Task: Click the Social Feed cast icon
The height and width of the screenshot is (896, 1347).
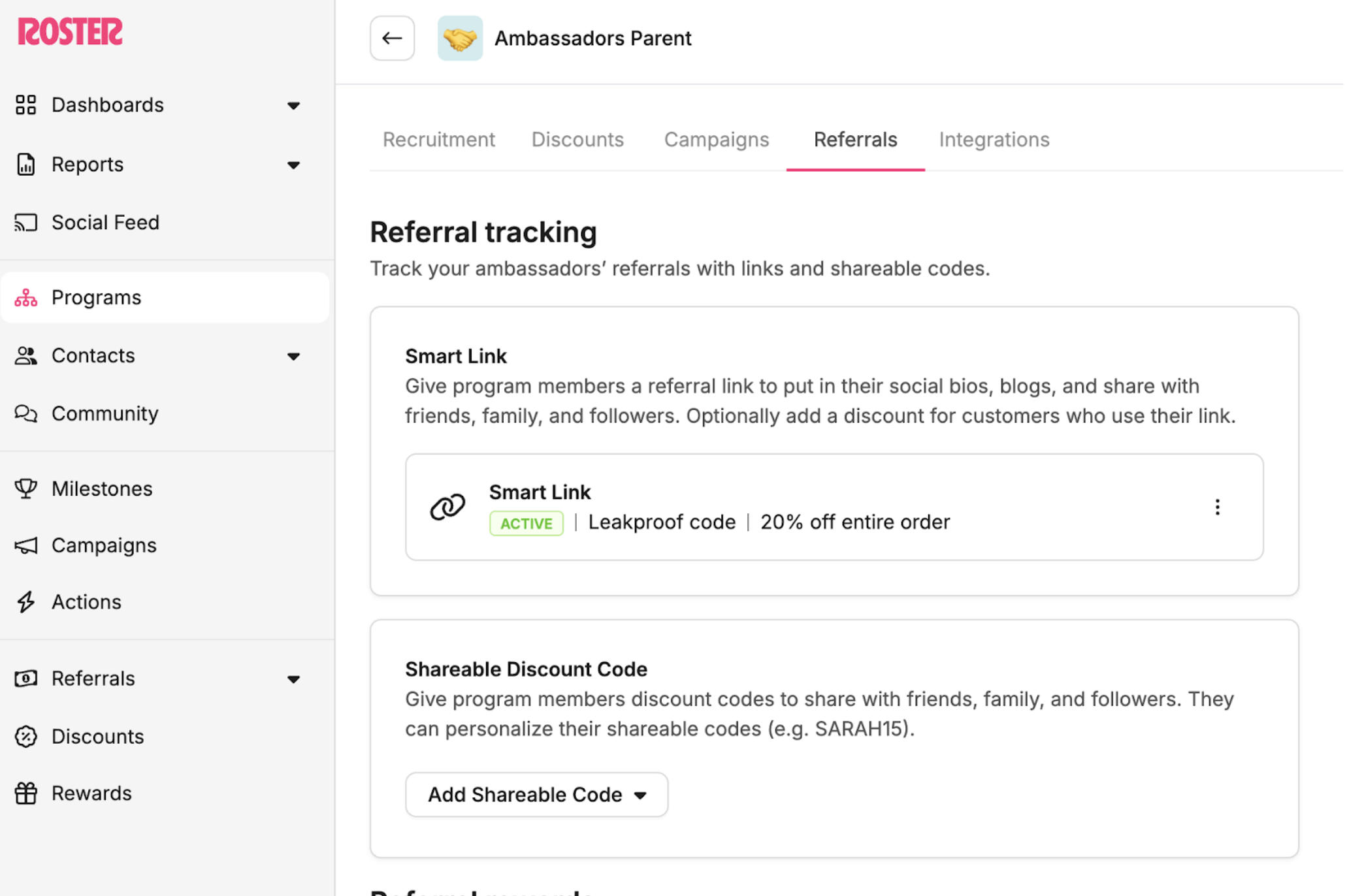Action: pyautogui.click(x=26, y=223)
